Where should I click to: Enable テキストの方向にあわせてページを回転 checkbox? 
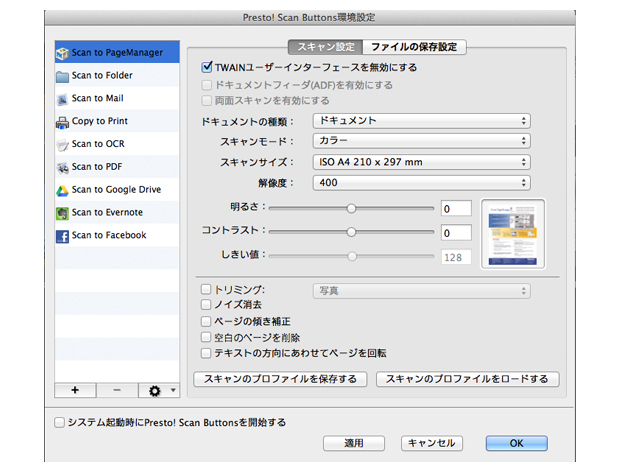tap(206, 353)
